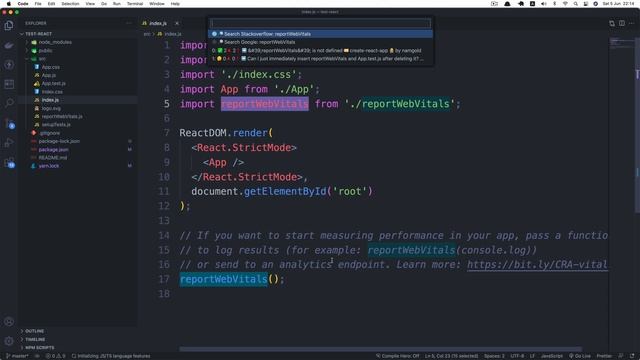Open the Accounts icon in activity bar
The image size is (640, 360).
click(9, 322)
